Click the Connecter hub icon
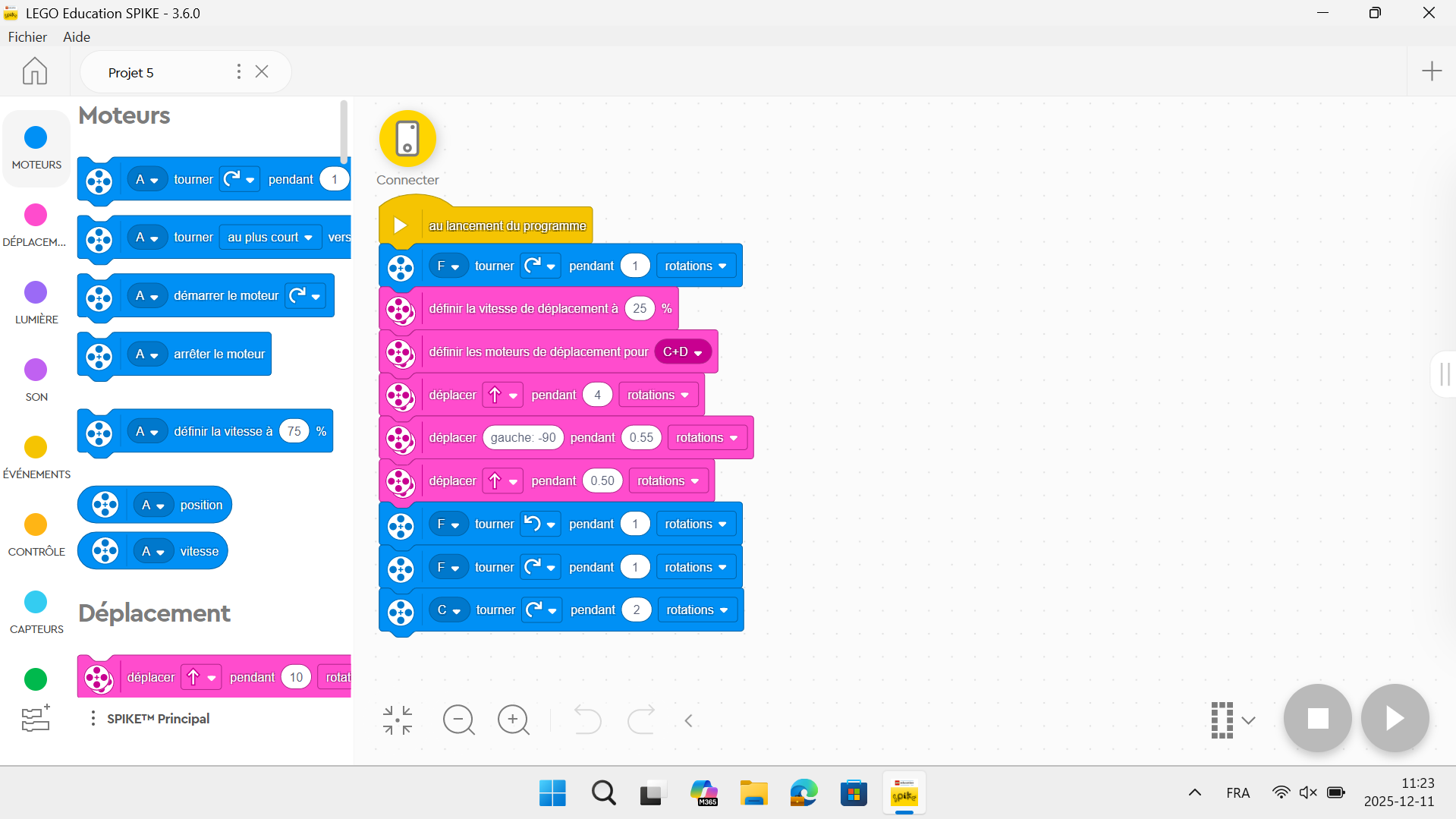Viewport: 1456px width, 819px height. point(407,139)
